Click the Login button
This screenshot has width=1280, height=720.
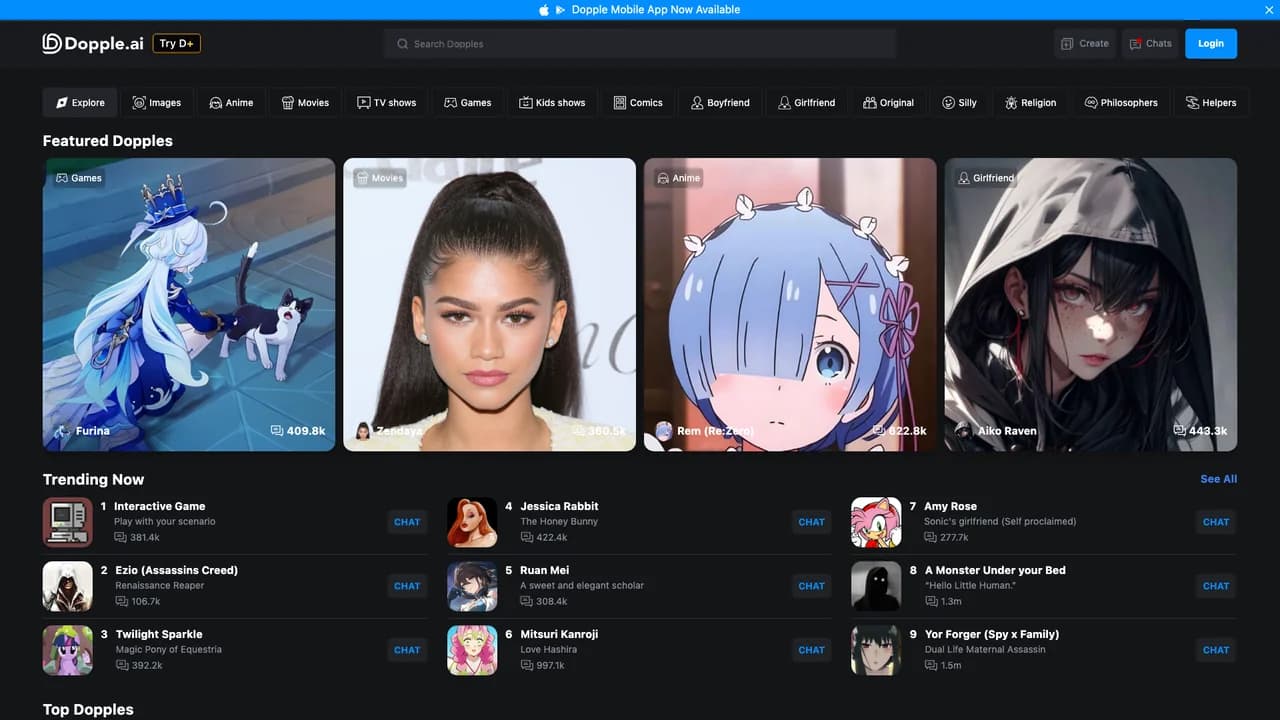coord(1211,43)
